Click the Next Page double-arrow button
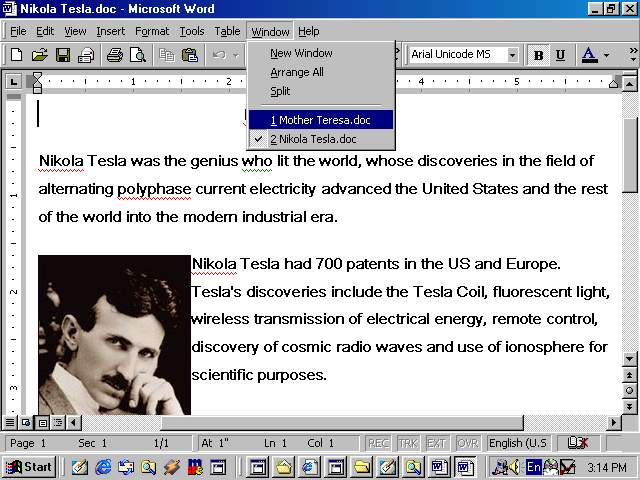Image resolution: width=640 pixels, height=480 pixels. click(x=629, y=406)
